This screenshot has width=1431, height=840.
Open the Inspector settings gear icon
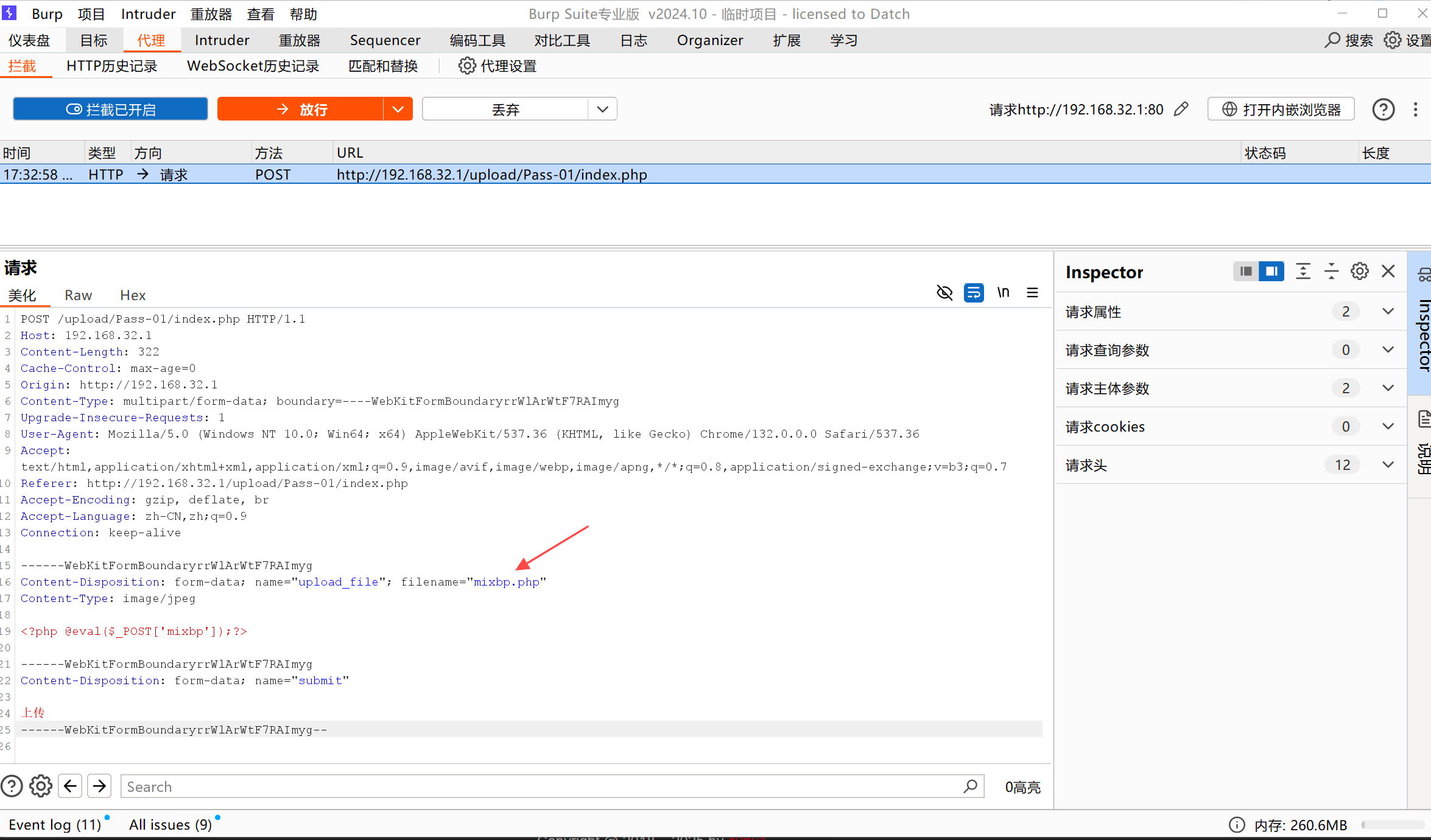tap(1359, 271)
